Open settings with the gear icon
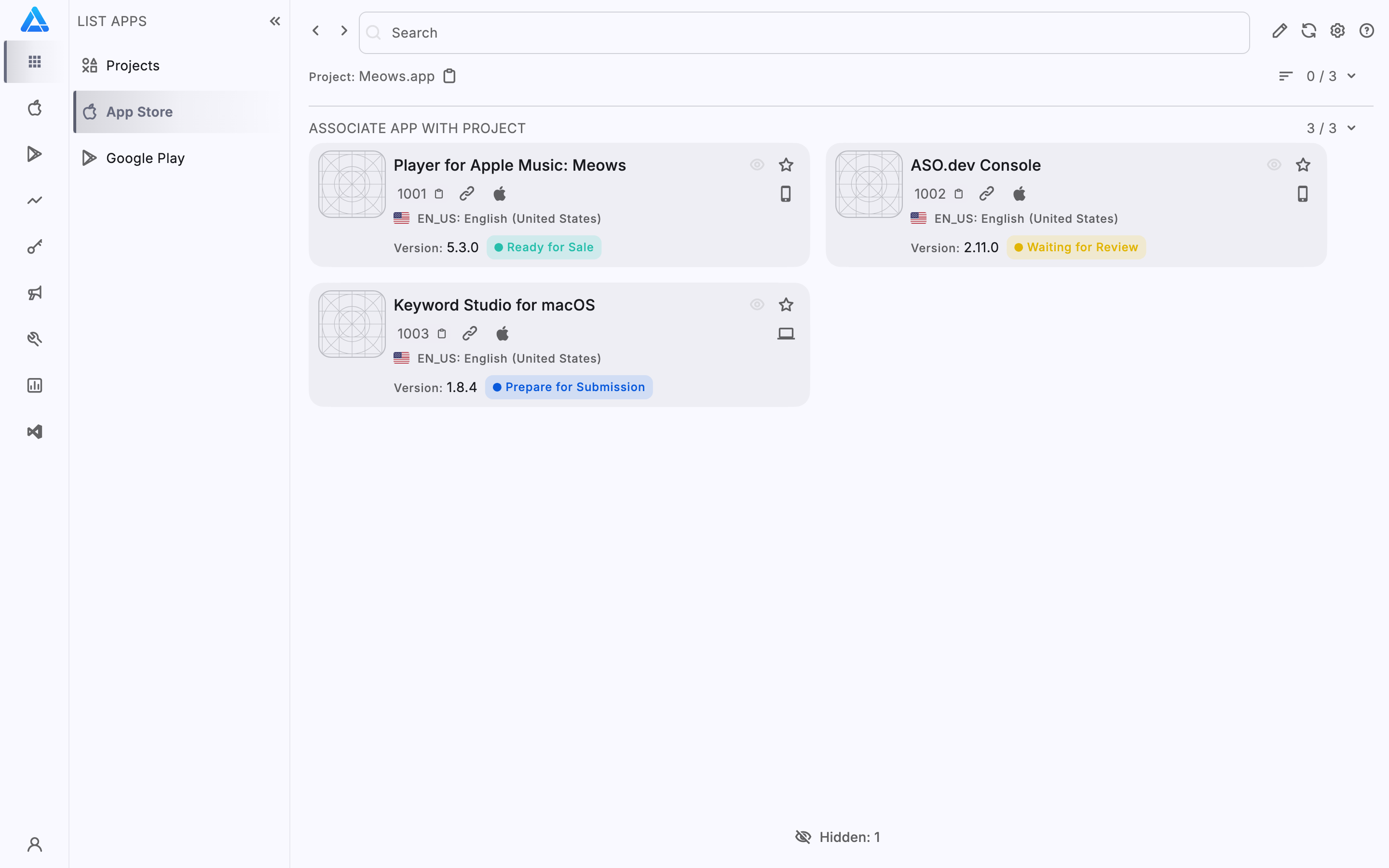1389x868 pixels. point(1337,30)
